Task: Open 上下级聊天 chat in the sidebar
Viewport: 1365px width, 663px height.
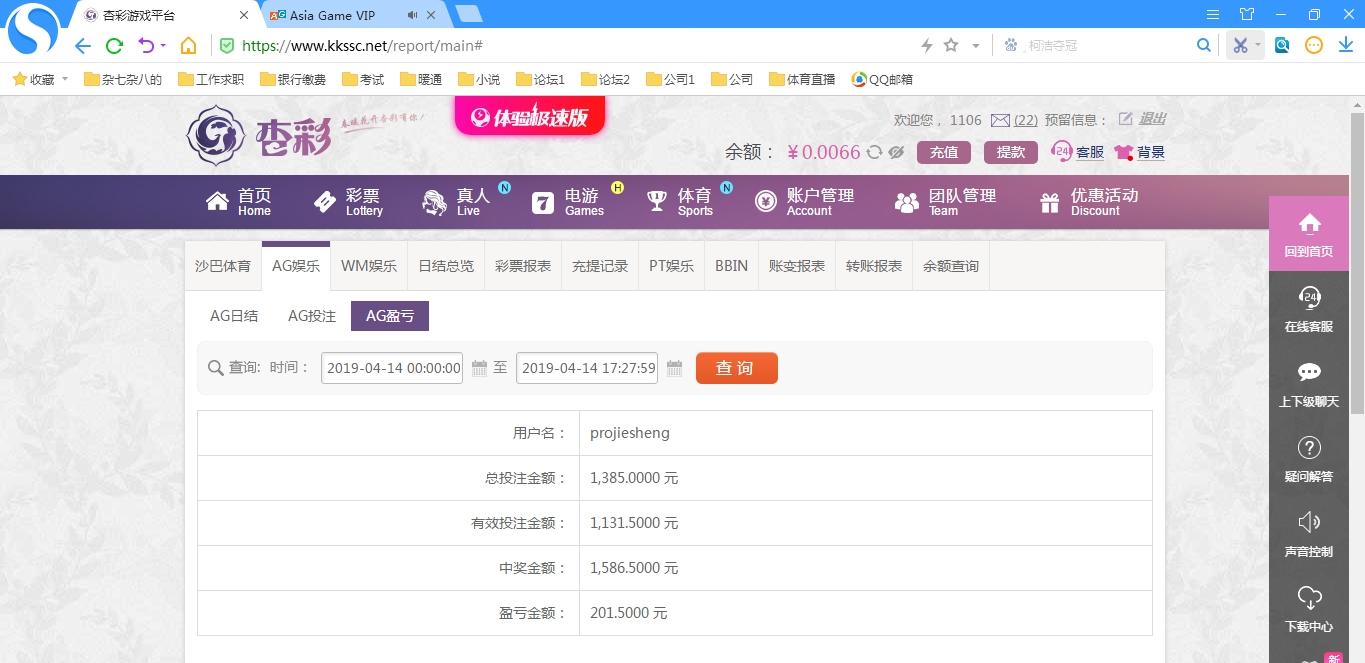Action: click(x=1309, y=383)
